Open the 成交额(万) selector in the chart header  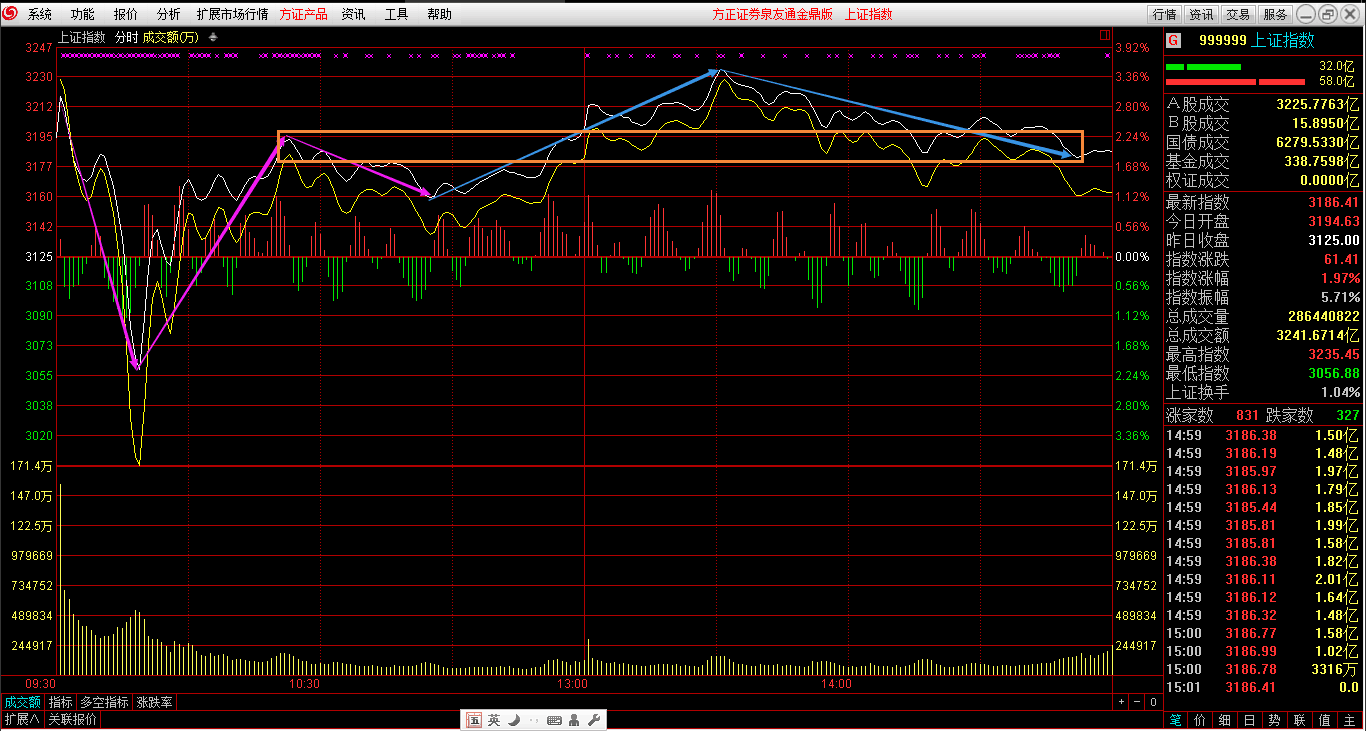(172, 37)
